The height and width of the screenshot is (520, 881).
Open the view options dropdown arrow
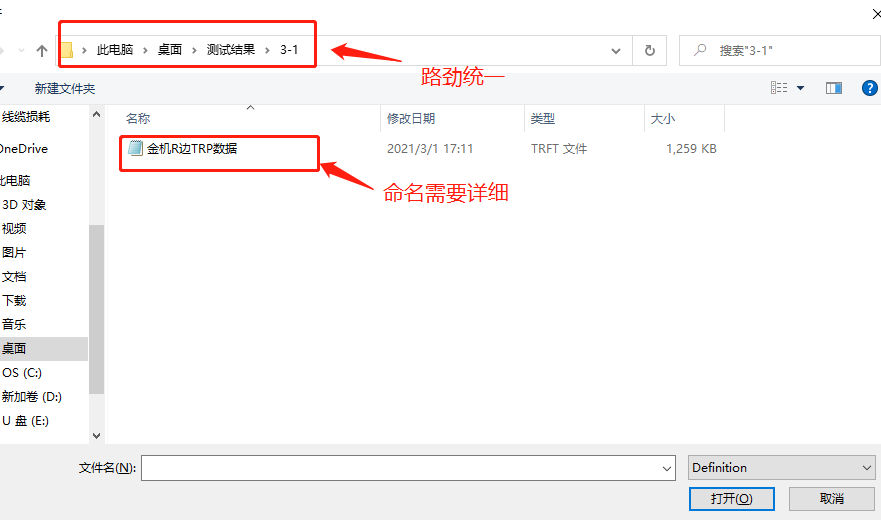click(801, 88)
